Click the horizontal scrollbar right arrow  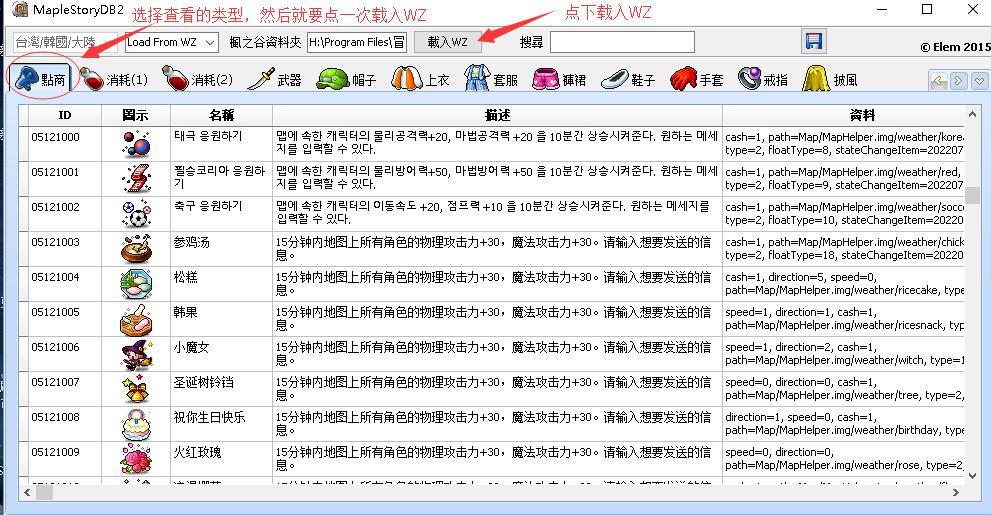956,492
